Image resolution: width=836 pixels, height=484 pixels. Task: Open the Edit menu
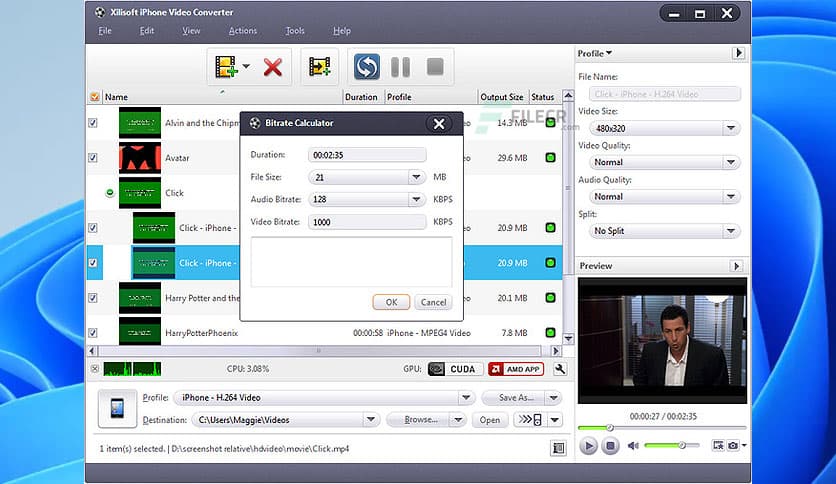click(147, 31)
